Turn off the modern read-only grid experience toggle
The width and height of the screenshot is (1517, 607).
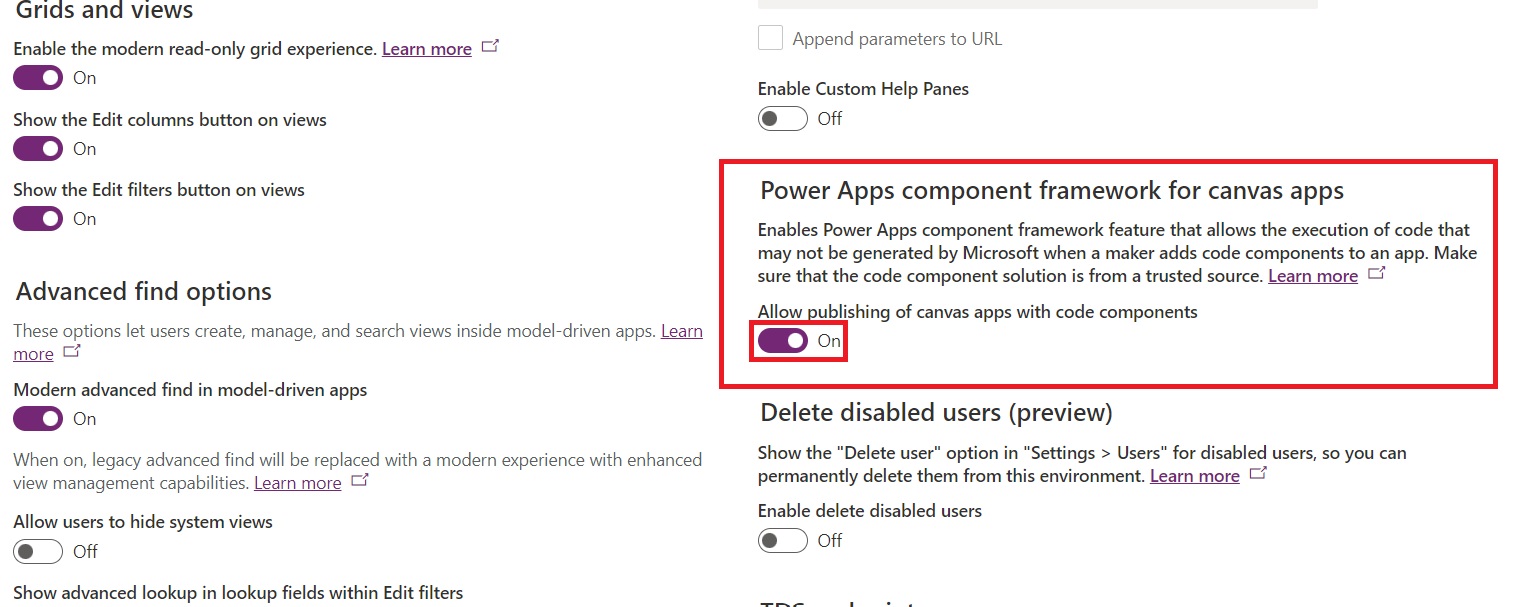tap(38, 78)
